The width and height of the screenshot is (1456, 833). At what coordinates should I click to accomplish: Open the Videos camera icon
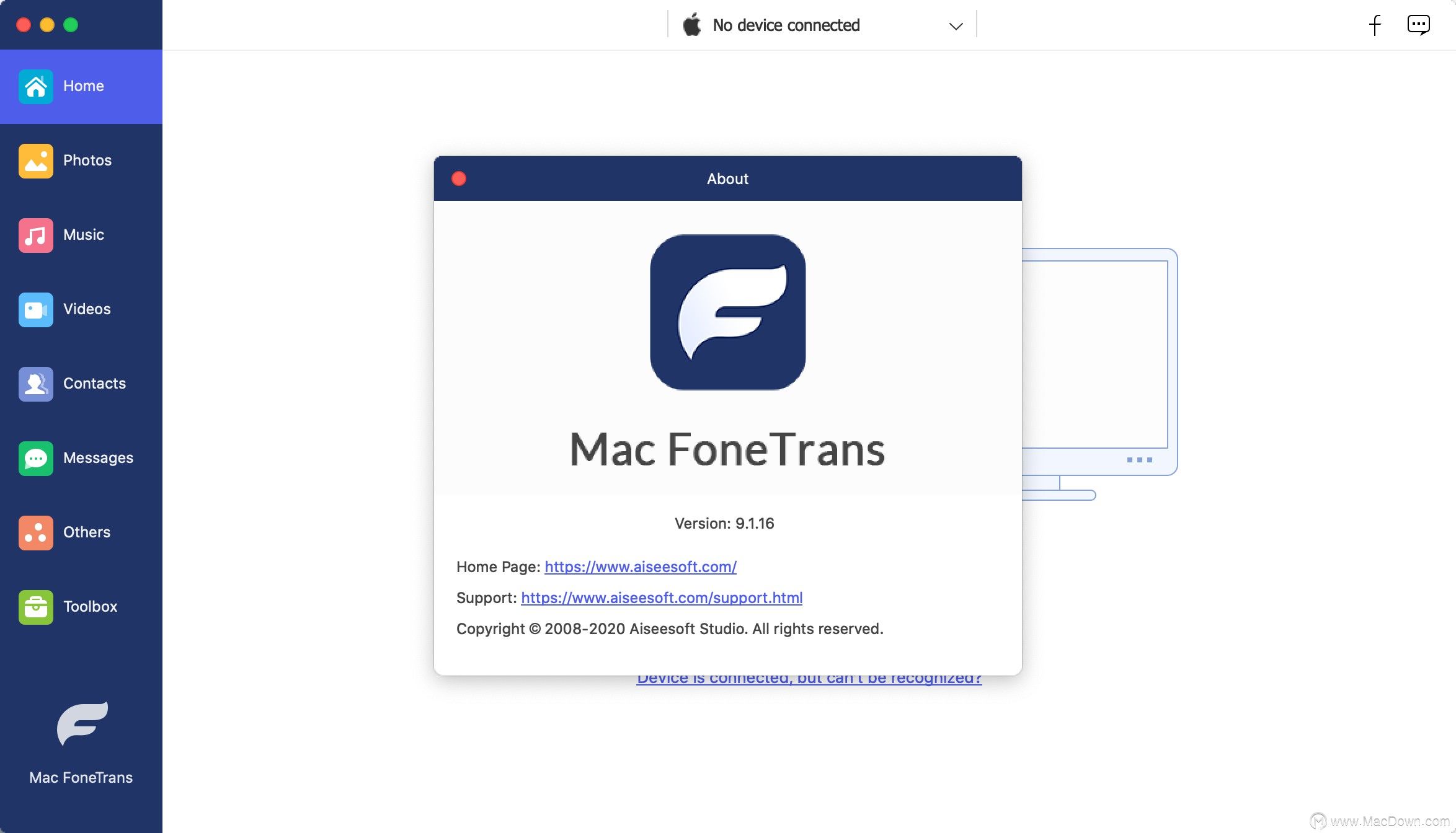pyautogui.click(x=36, y=310)
